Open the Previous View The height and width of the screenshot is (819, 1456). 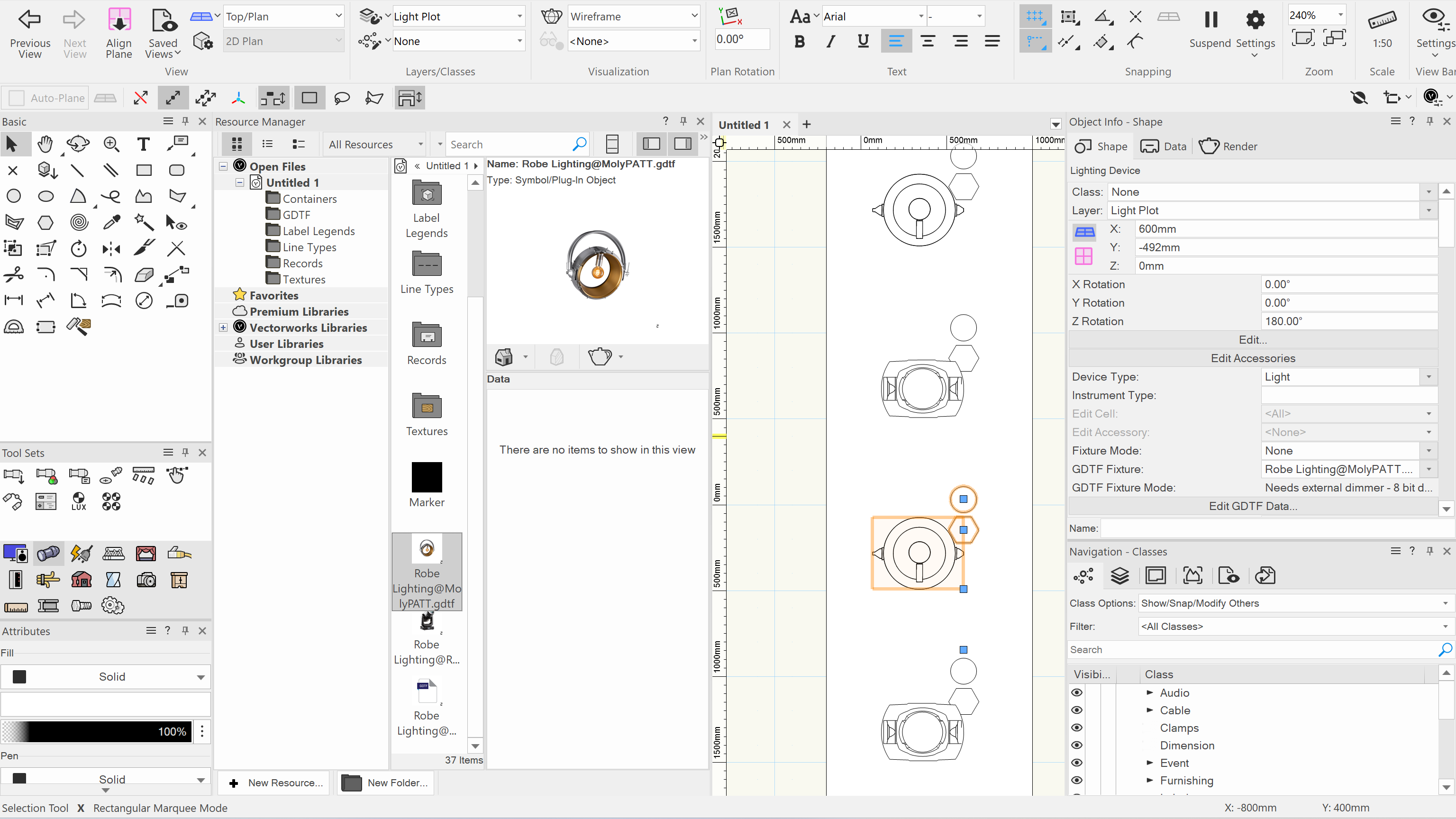(x=30, y=33)
